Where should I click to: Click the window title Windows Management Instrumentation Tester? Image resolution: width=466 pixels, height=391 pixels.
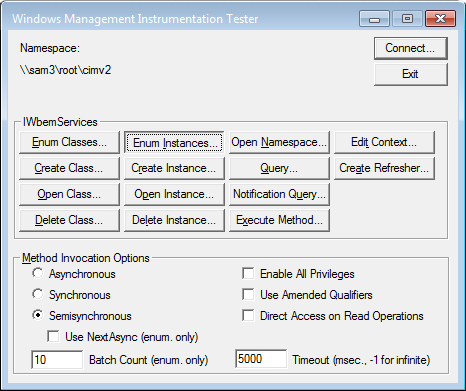[x=135, y=19]
